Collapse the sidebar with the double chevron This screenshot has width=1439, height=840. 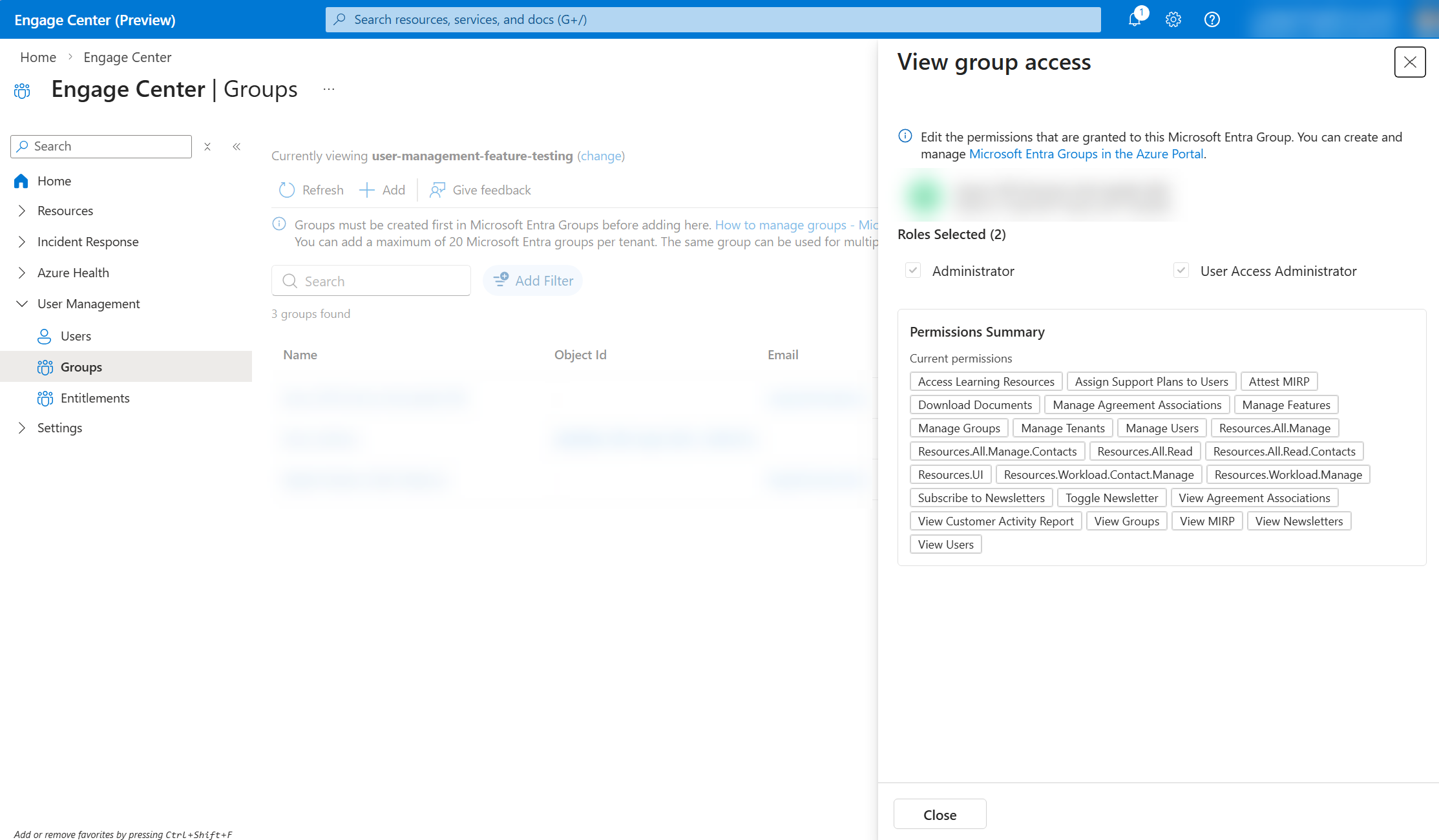click(236, 147)
